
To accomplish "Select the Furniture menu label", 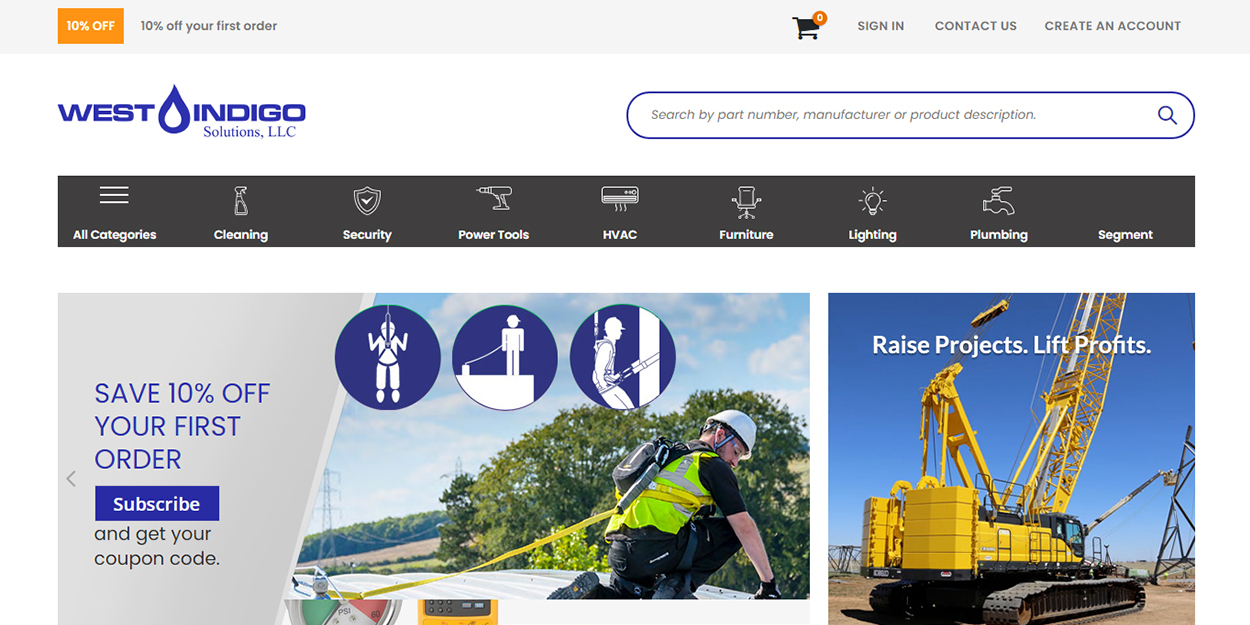I will click(x=746, y=235).
